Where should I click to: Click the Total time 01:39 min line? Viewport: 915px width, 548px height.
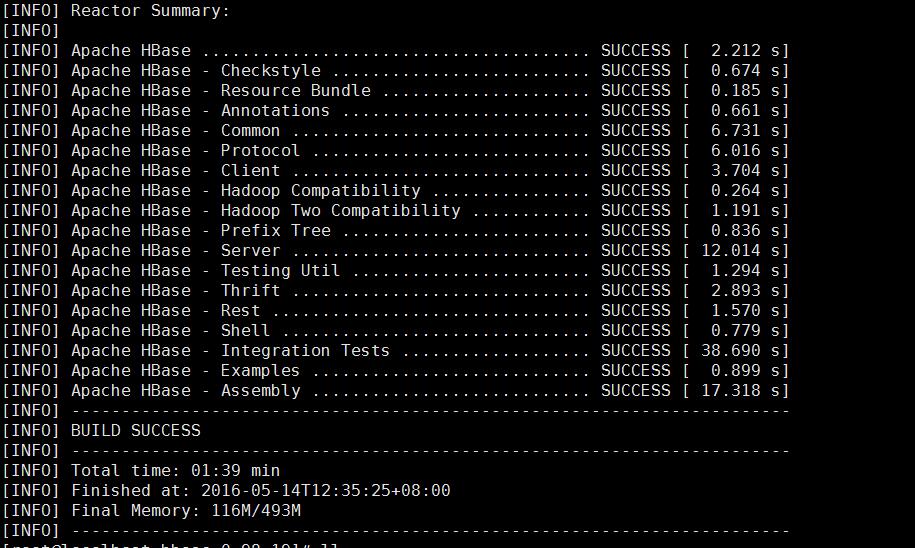point(141,470)
